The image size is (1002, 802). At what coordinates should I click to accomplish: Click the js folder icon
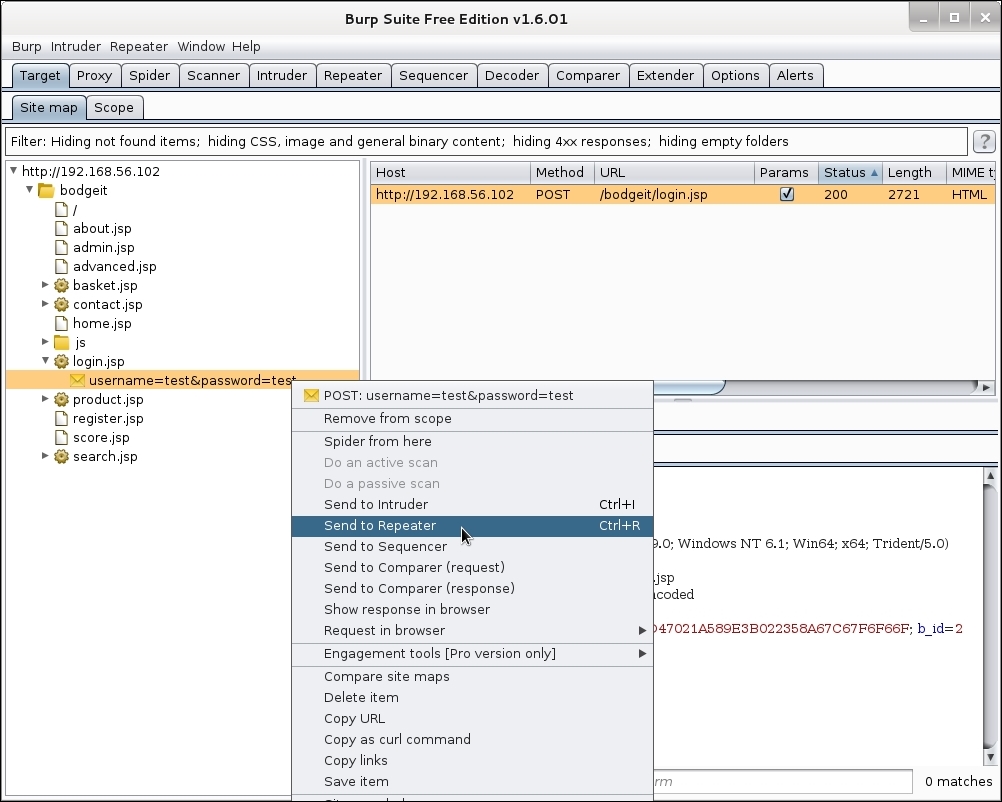(61, 343)
